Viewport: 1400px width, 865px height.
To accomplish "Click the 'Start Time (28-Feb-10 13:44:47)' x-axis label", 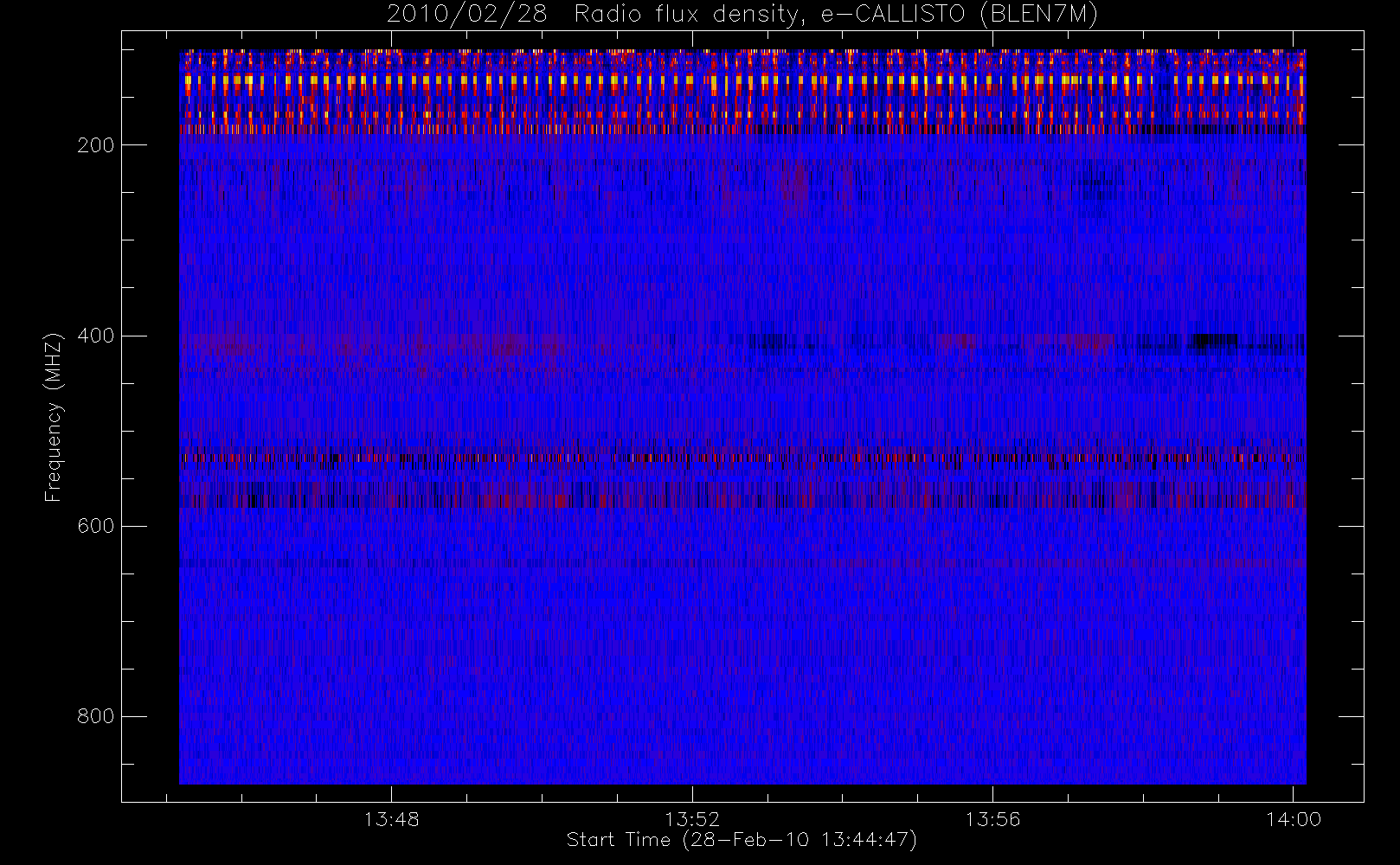I will tap(742, 840).
